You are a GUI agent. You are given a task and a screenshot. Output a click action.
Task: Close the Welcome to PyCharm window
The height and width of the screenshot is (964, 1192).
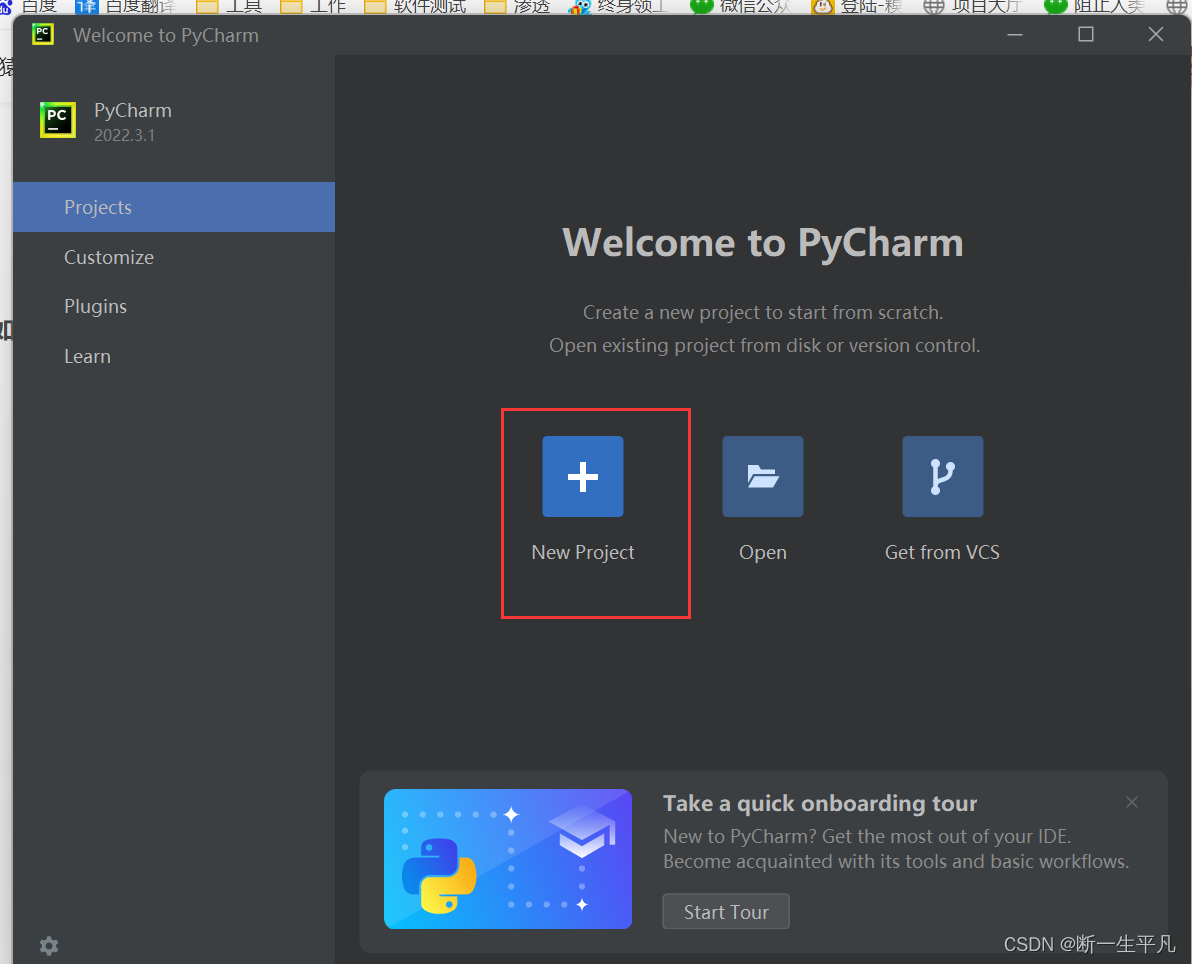1156,35
